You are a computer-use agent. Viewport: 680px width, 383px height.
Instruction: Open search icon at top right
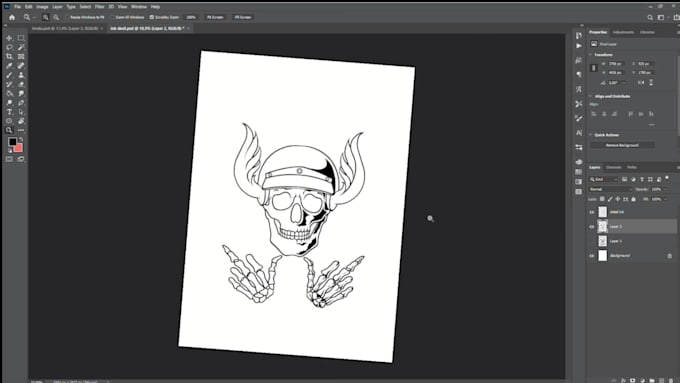(x=650, y=17)
